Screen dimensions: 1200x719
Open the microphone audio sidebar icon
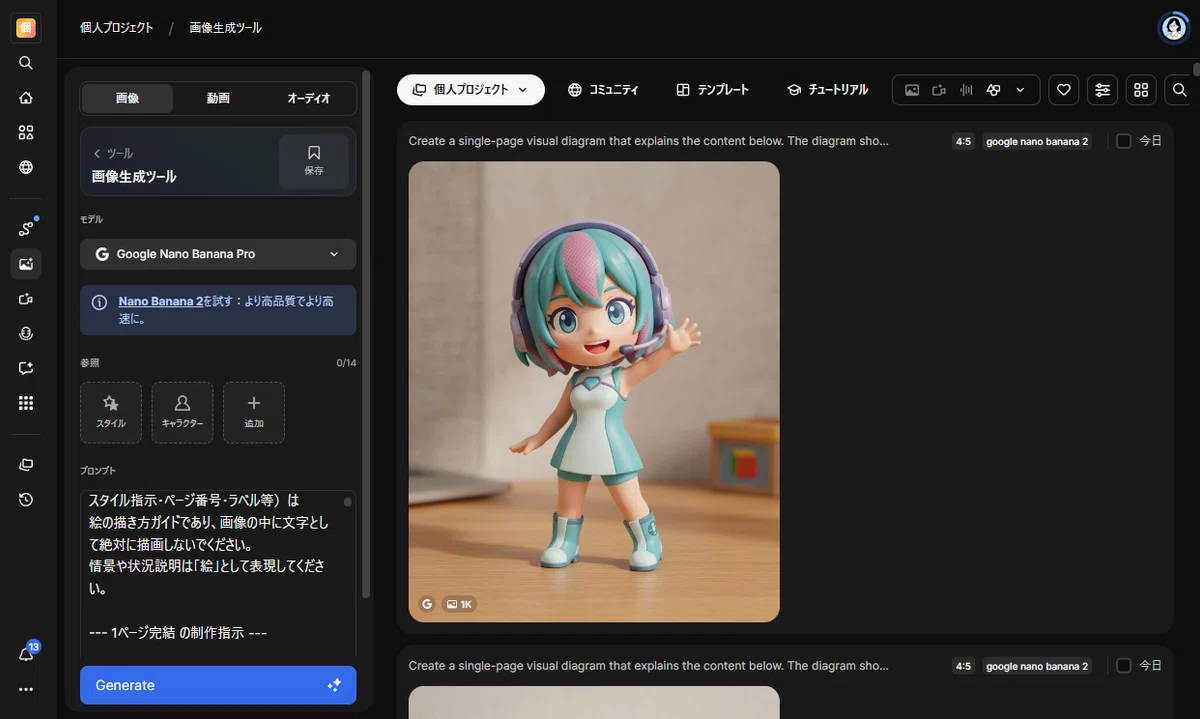[26, 333]
